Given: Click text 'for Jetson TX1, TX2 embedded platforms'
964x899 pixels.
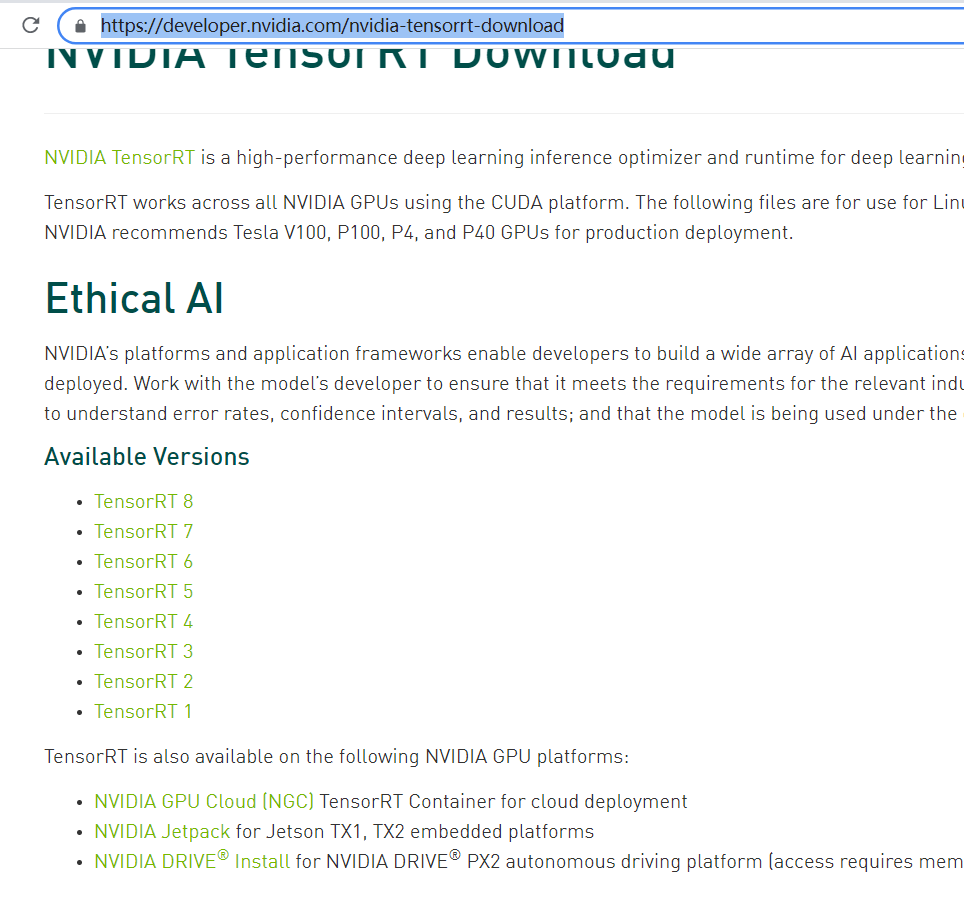Looking at the screenshot, I should [x=415, y=831].
